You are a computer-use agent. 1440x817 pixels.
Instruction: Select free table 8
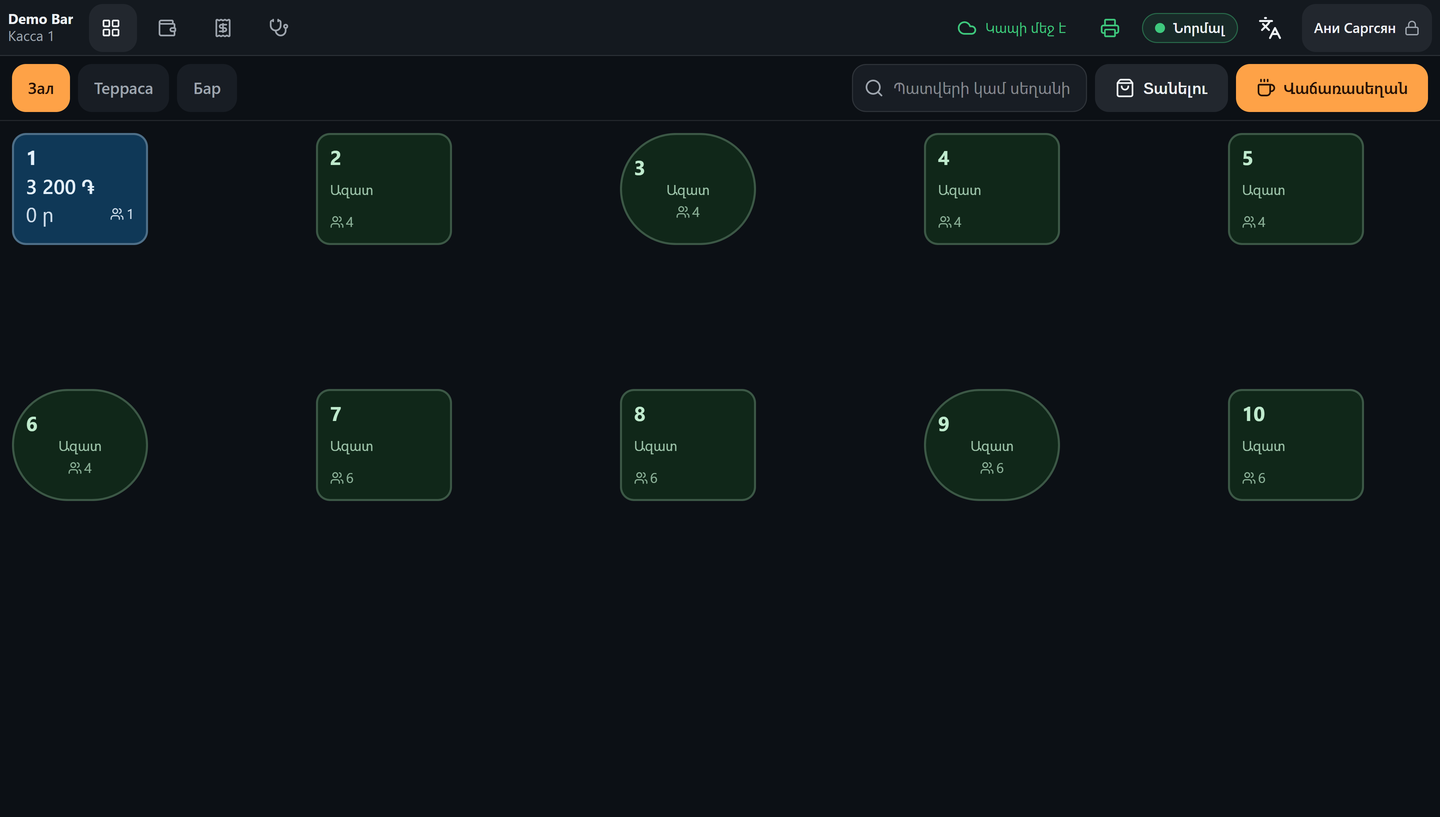[688, 445]
